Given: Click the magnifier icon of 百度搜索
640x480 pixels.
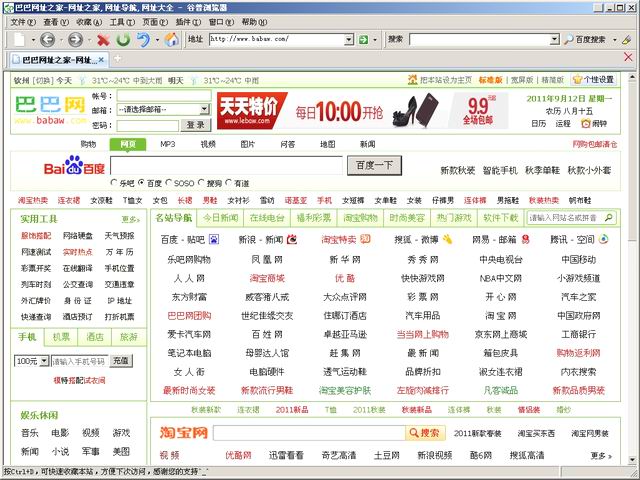Looking at the screenshot, I should click(569, 40).
